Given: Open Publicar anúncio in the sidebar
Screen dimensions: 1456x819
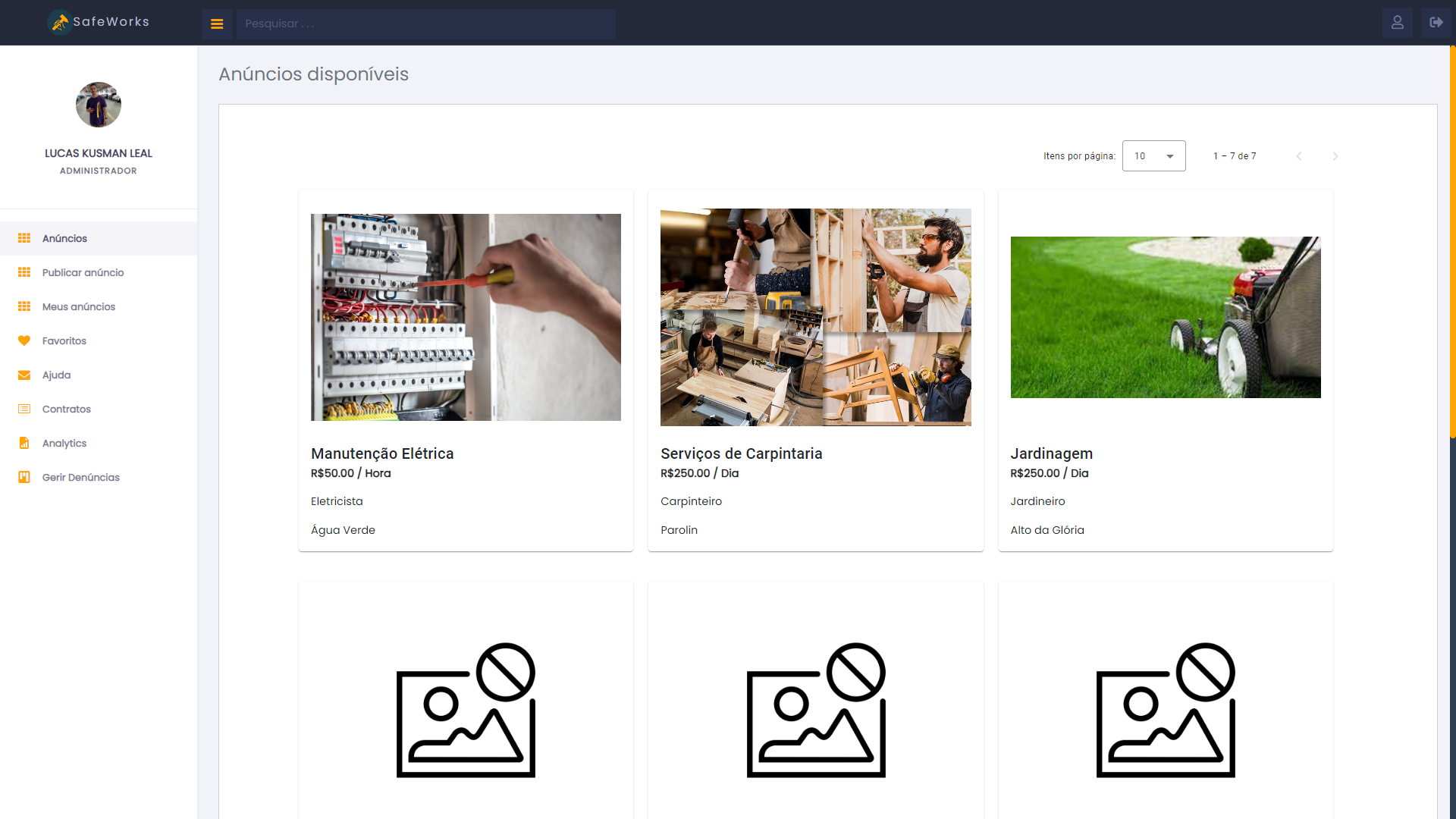Looking at the screenshot, I should 83,272.
